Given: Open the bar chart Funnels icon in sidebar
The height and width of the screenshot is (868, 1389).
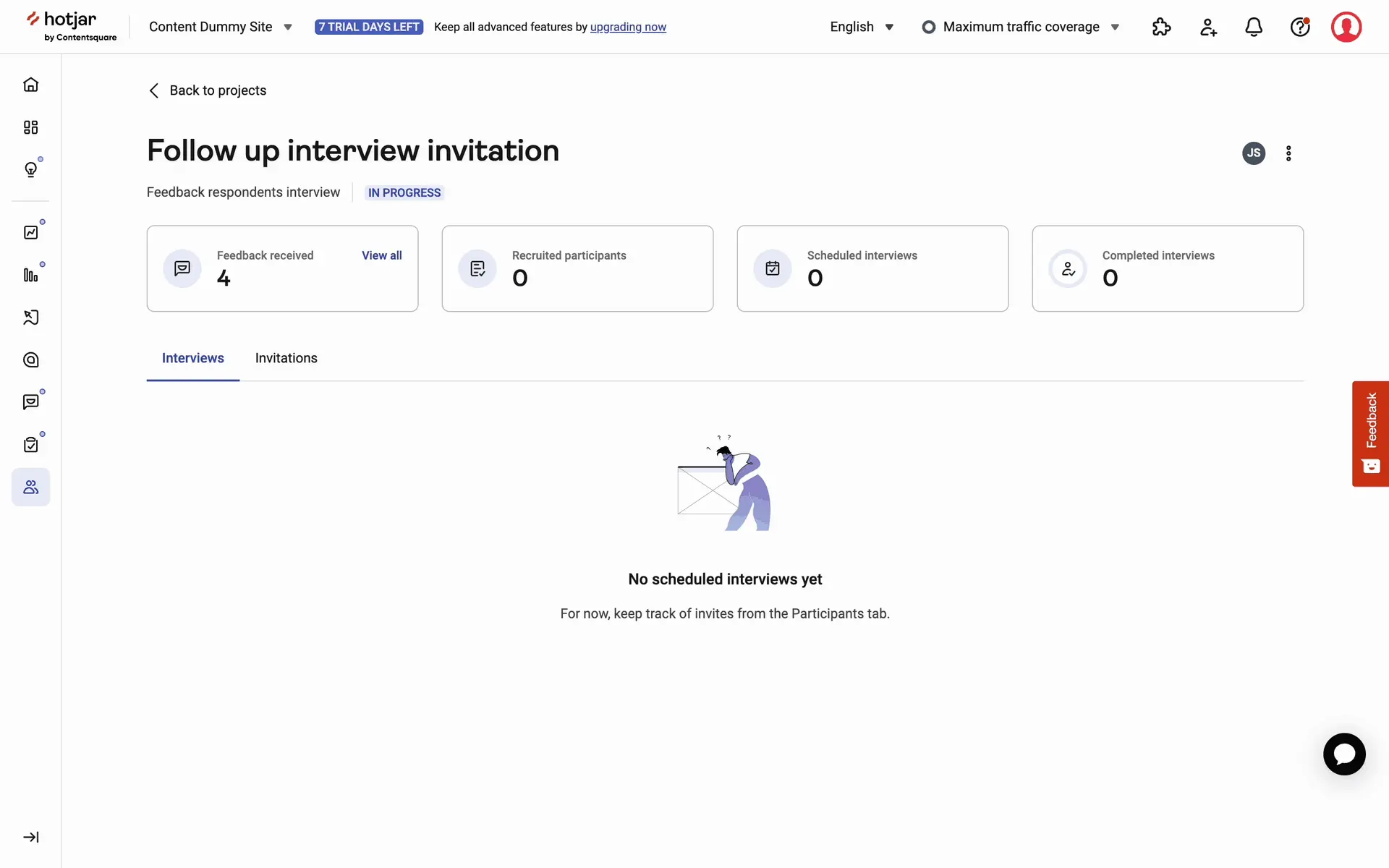Looking at the screenshot, I should tap(30, 275).
